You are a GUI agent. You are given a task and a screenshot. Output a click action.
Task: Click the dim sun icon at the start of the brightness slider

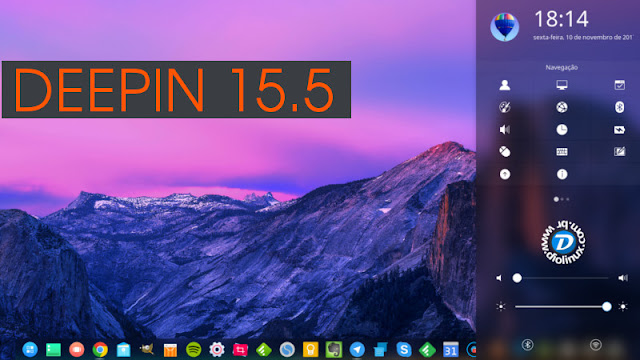point(501,307)
